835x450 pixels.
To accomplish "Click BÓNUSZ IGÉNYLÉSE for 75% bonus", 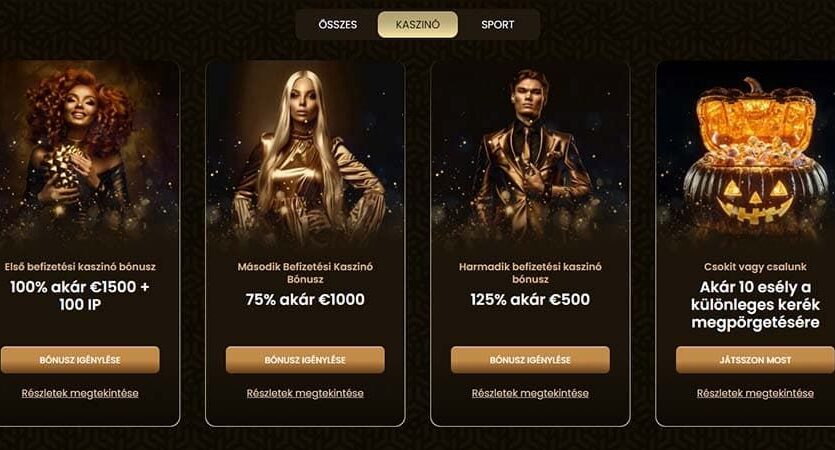I will coord(305,360).
